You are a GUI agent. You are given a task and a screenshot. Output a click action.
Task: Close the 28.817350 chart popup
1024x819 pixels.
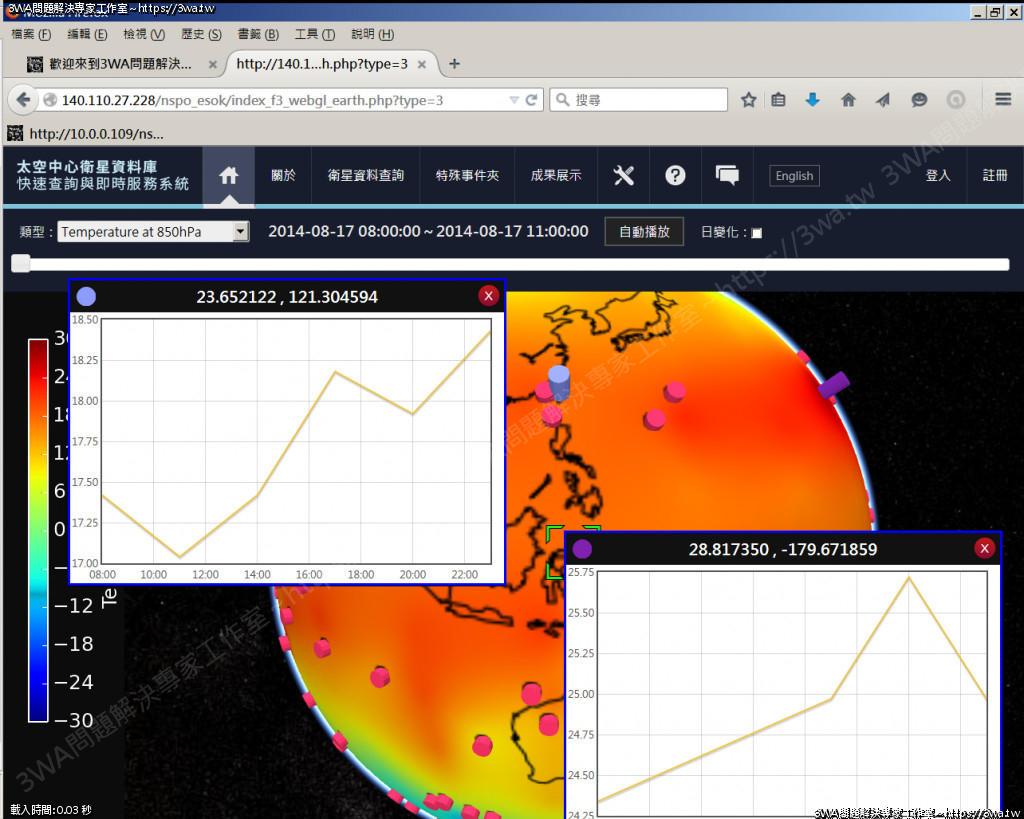pos(984,548)
